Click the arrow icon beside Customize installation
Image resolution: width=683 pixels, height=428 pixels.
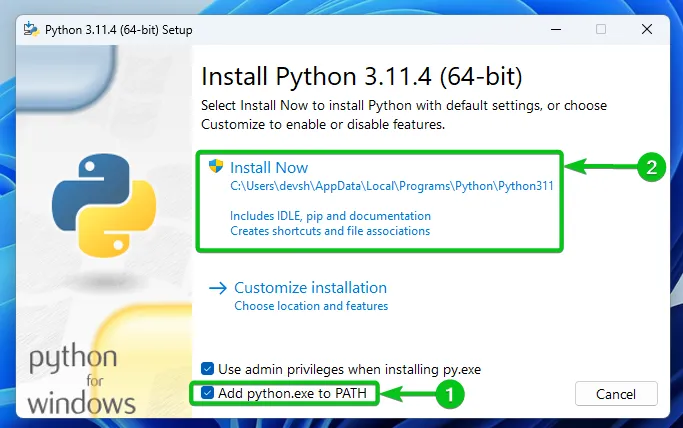click(x=218, y=288)
